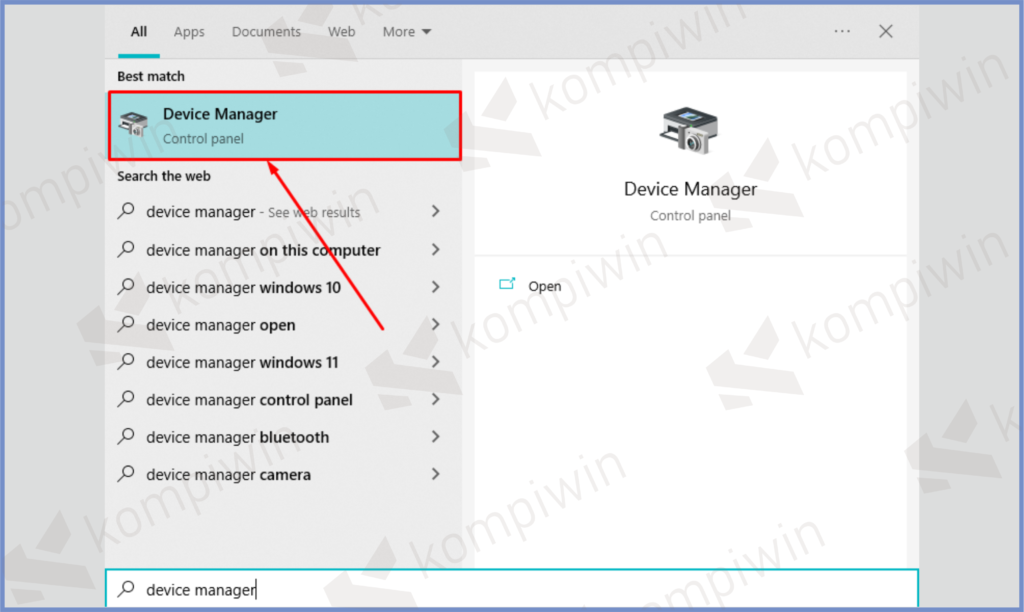Image resolution: width=1024 pixels, height=612 pixels.
Task: Expand the 'device manager windows 11' chevron
Action: [435, 362]
